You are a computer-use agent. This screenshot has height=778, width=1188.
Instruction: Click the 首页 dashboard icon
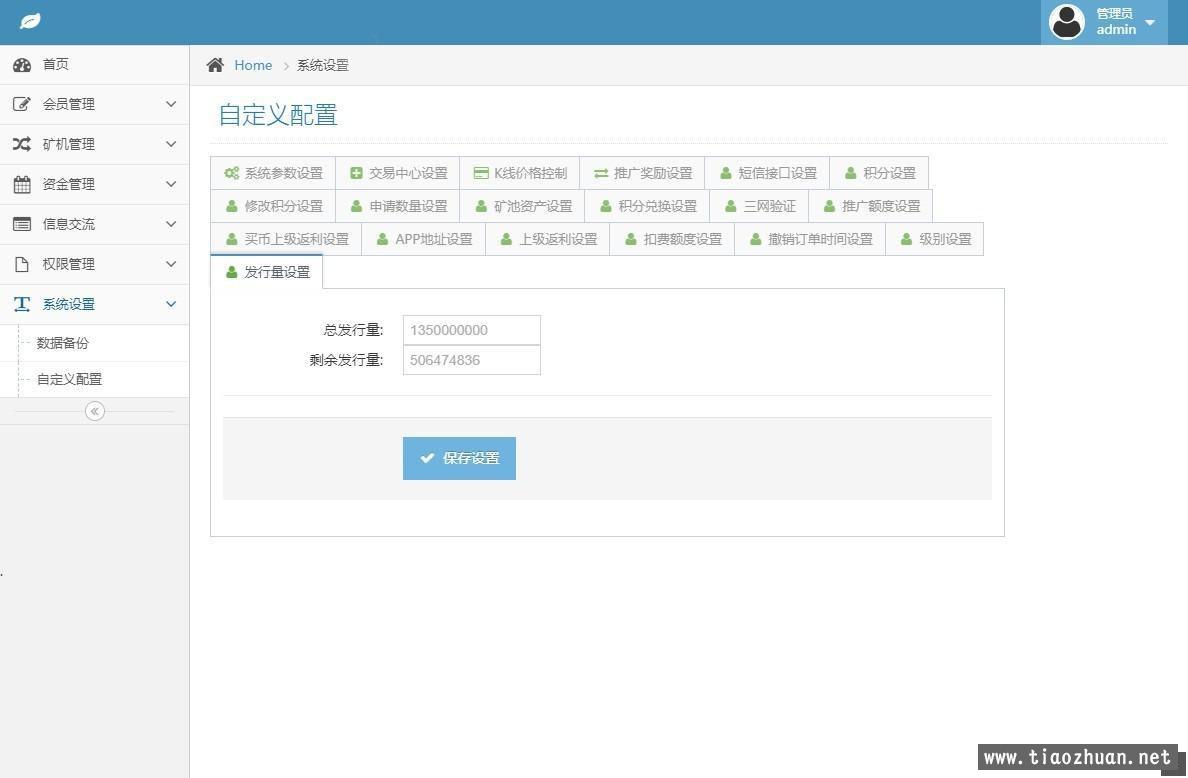click(22, 65)
